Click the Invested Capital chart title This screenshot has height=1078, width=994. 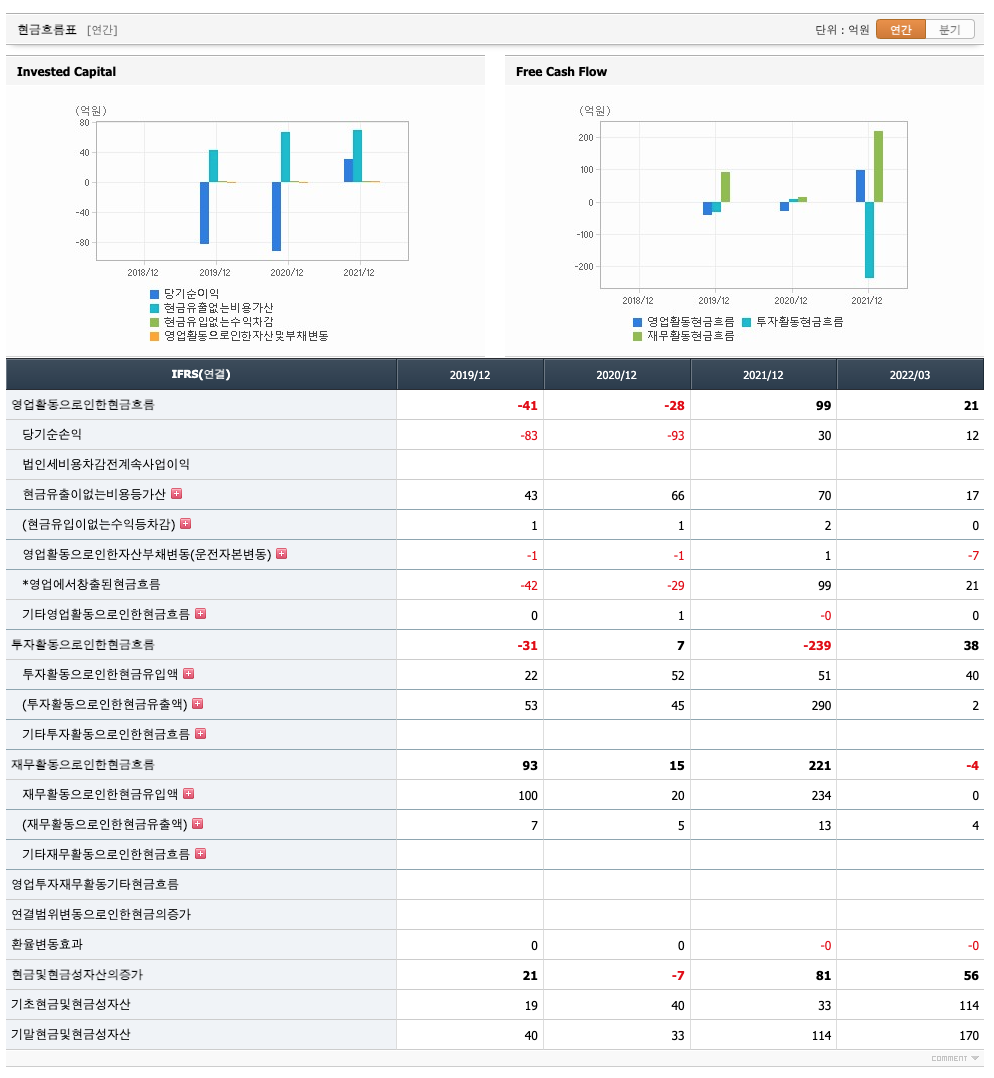click(x=66, y=72)
